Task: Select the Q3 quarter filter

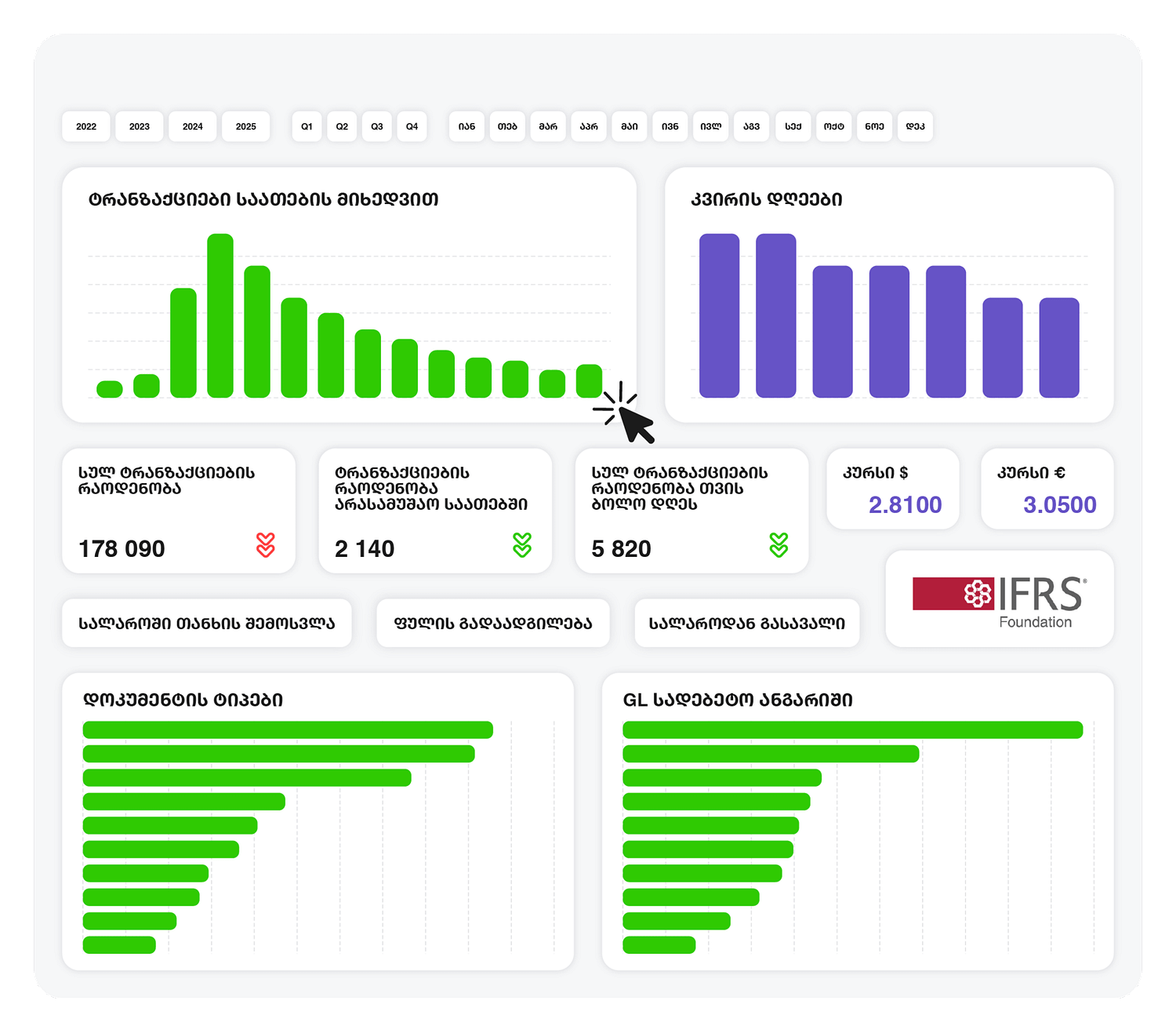Action: tap(377, 126)
